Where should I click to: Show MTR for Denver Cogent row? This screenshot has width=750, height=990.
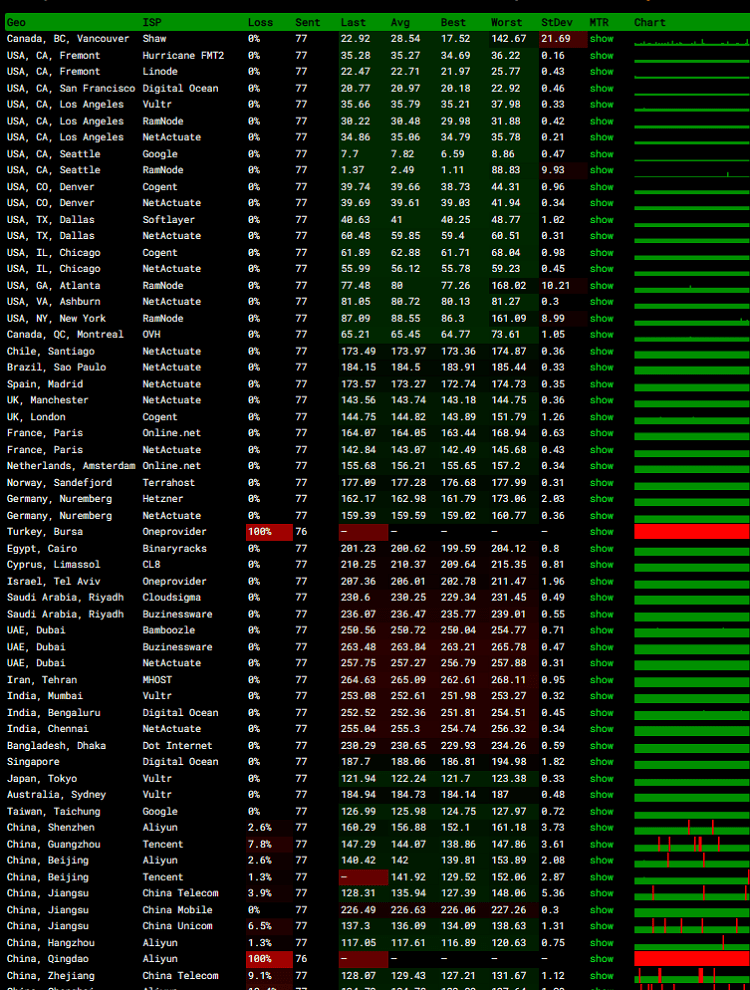[x=602, y=187]
